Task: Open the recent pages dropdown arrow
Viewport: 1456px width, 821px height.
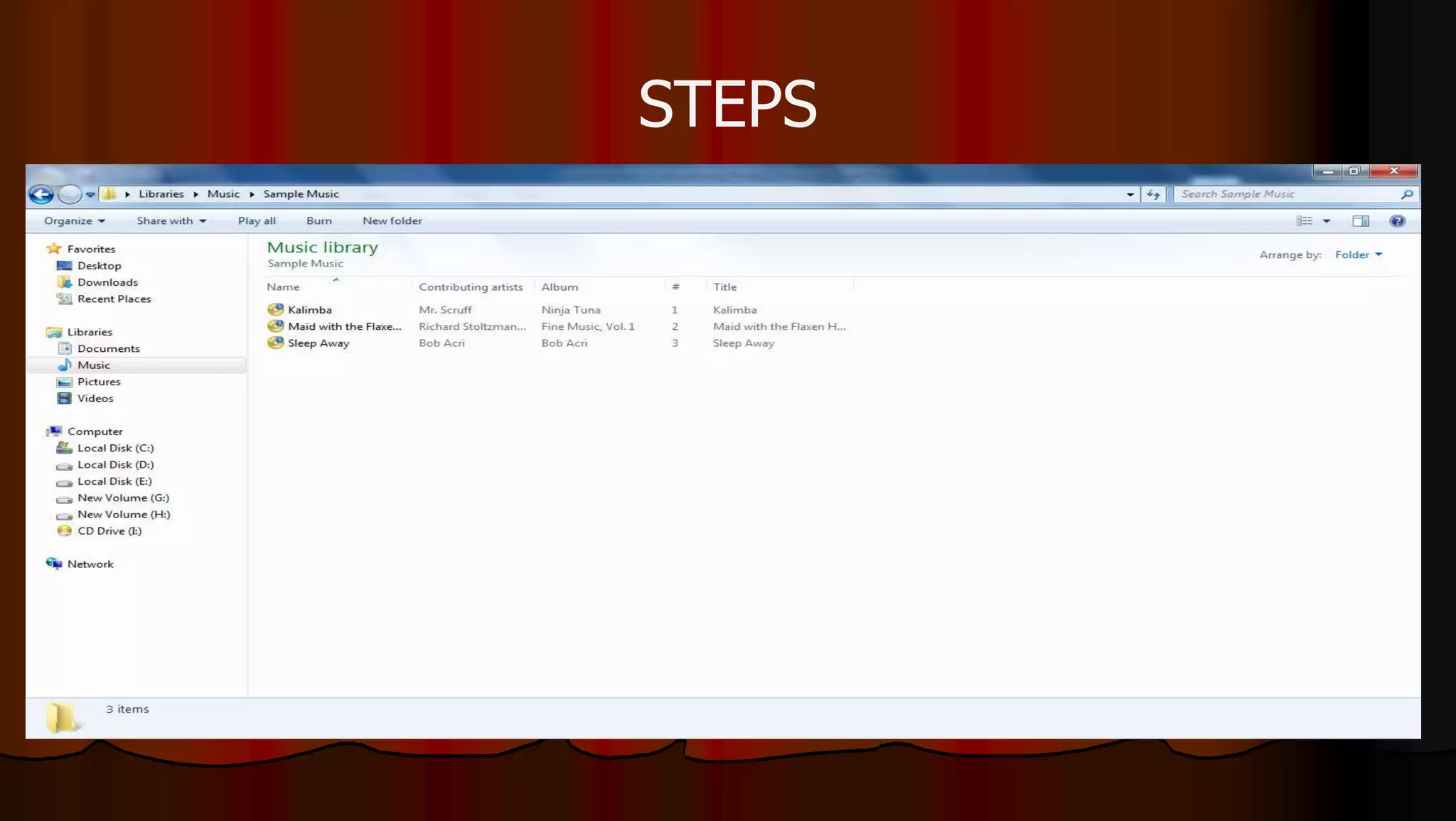Action: pyautogui.click(x=90, y=195)
